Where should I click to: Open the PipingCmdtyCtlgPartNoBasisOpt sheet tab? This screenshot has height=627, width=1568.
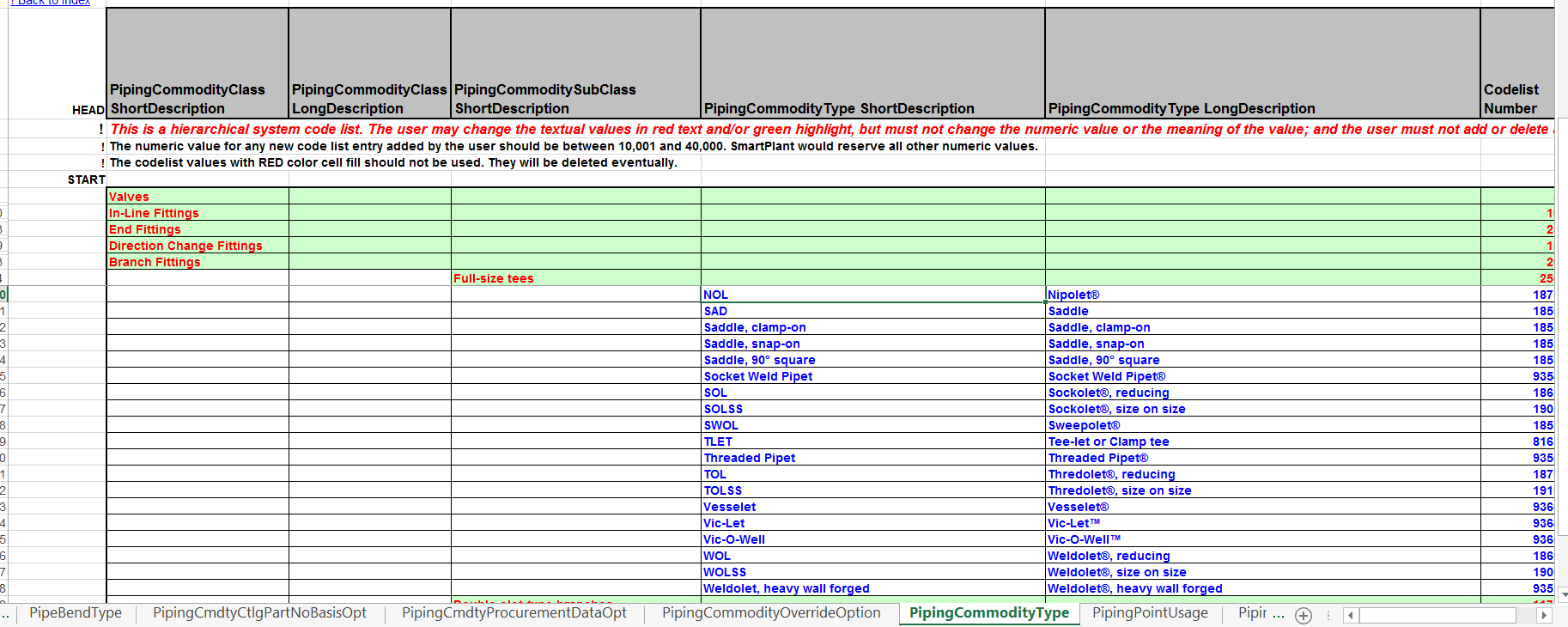(259, 613)
